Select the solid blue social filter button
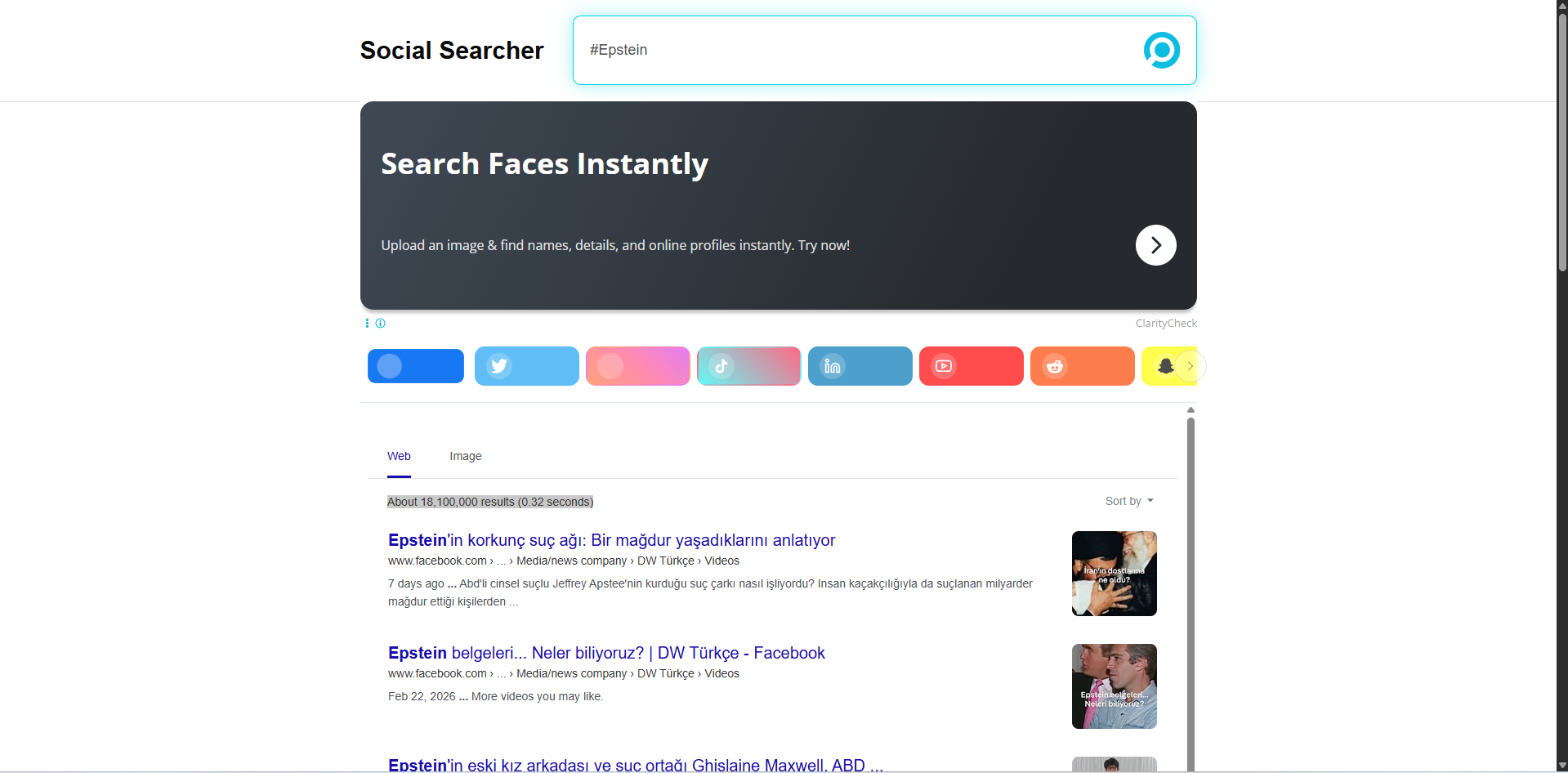This screenshot has width=1568, height=773. pos(416,366)
